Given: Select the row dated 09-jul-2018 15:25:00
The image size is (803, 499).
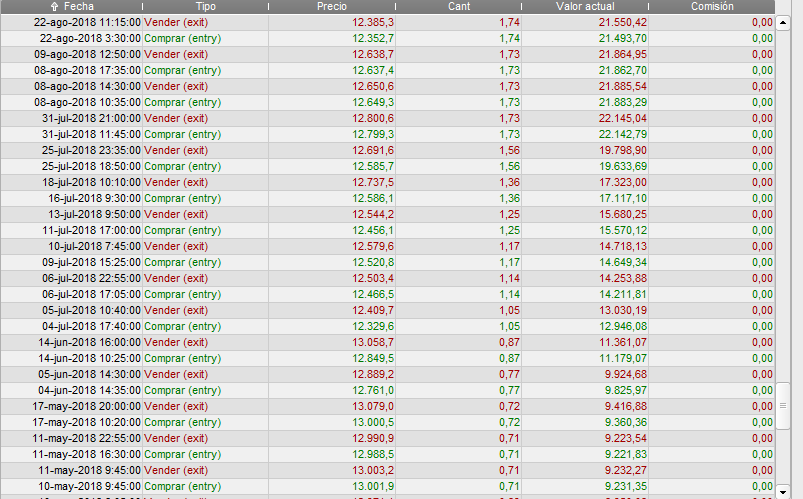Looking at the screenshot, I should pyautogui.click(x=387, y=262).
